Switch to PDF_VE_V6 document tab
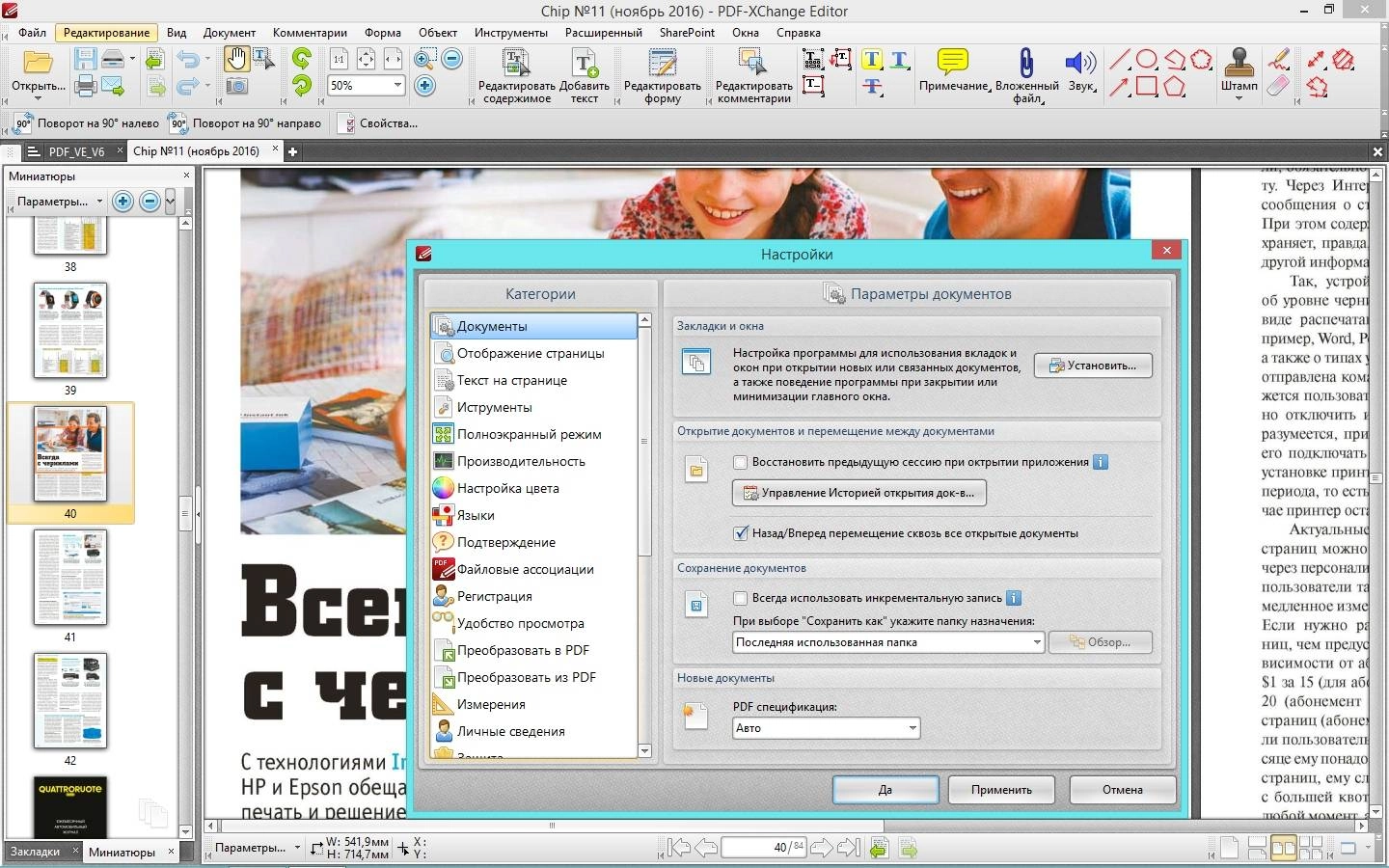 pyautogui.click(x=76, y=151)
